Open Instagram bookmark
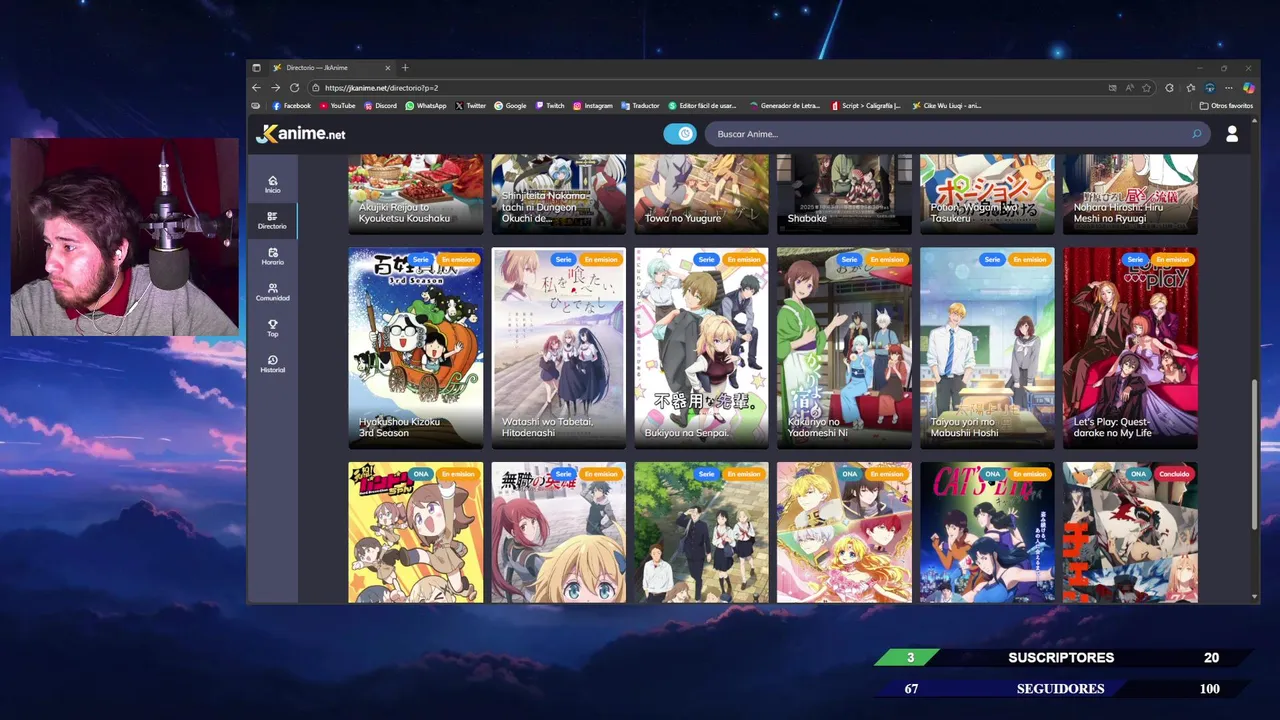1280x720 pixels. (x=592, y=106)
